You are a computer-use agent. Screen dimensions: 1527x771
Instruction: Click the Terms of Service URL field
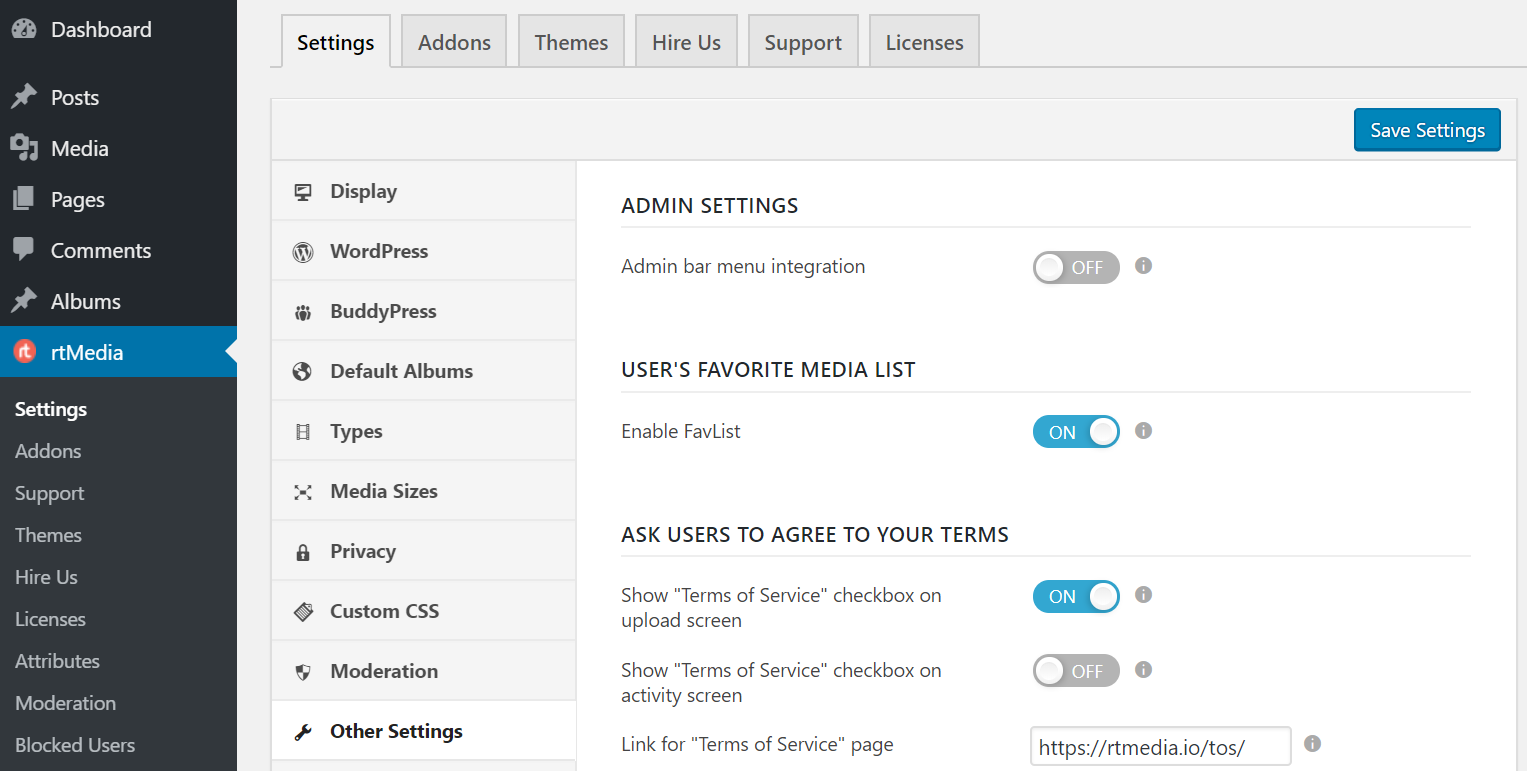click(x=1160, y=745)
